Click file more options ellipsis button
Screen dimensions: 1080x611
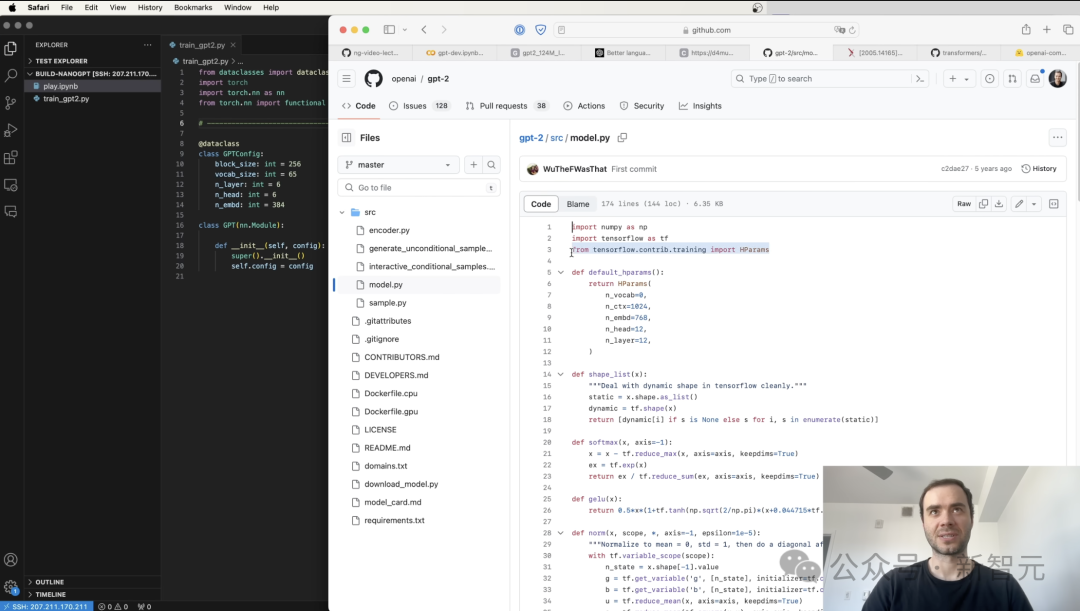pos(1057,138)
